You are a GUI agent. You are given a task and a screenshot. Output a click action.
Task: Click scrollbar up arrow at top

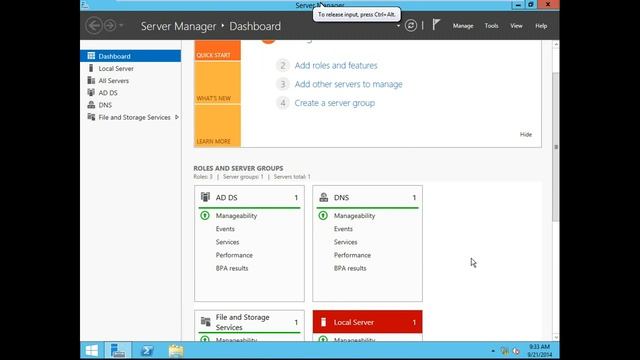tap(556, 44)
